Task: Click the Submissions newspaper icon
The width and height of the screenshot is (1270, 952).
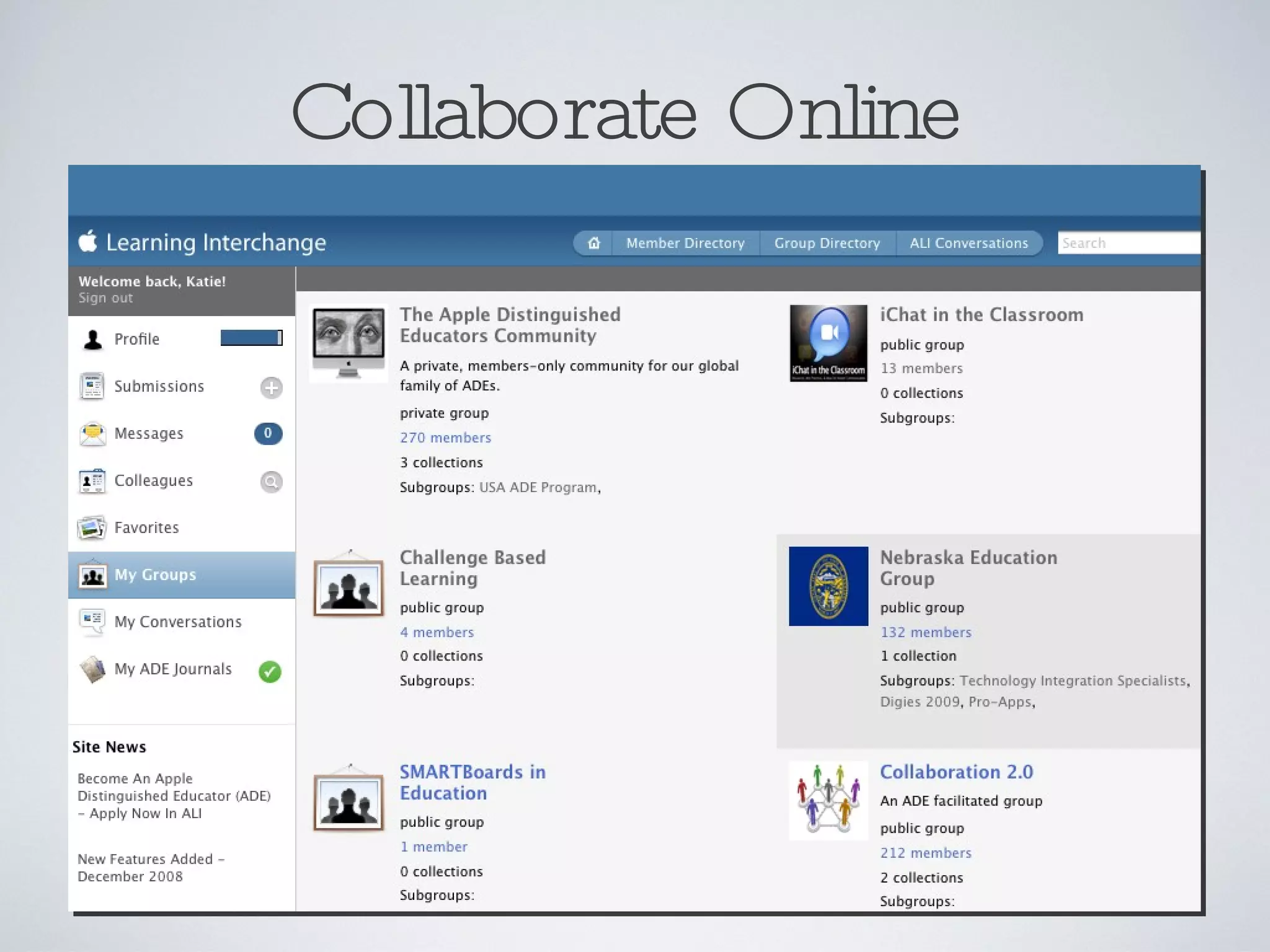Action: click(92, 386)
